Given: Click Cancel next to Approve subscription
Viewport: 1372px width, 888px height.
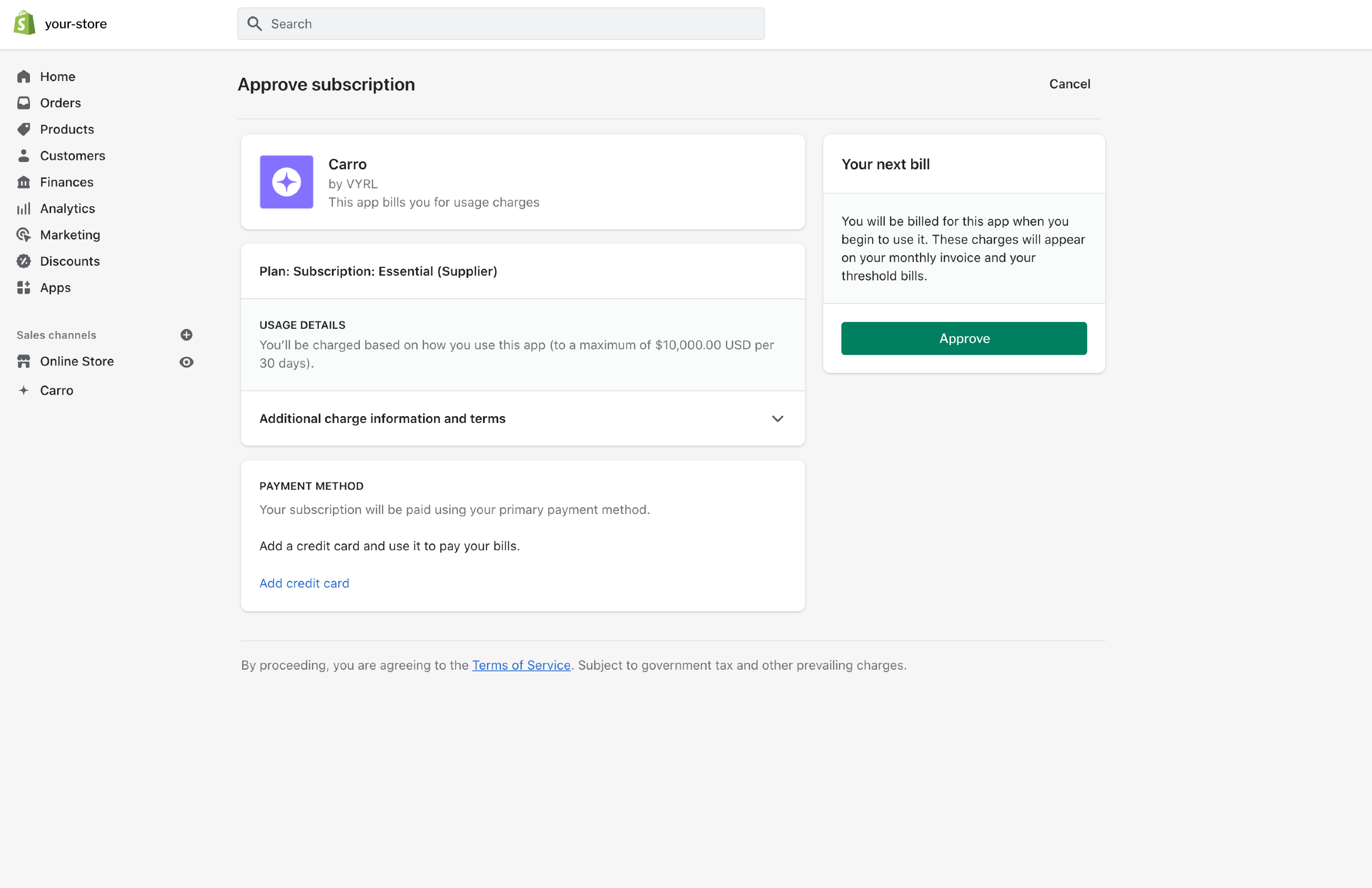Looking at the screenshot, I should (x=1070, y=84).
